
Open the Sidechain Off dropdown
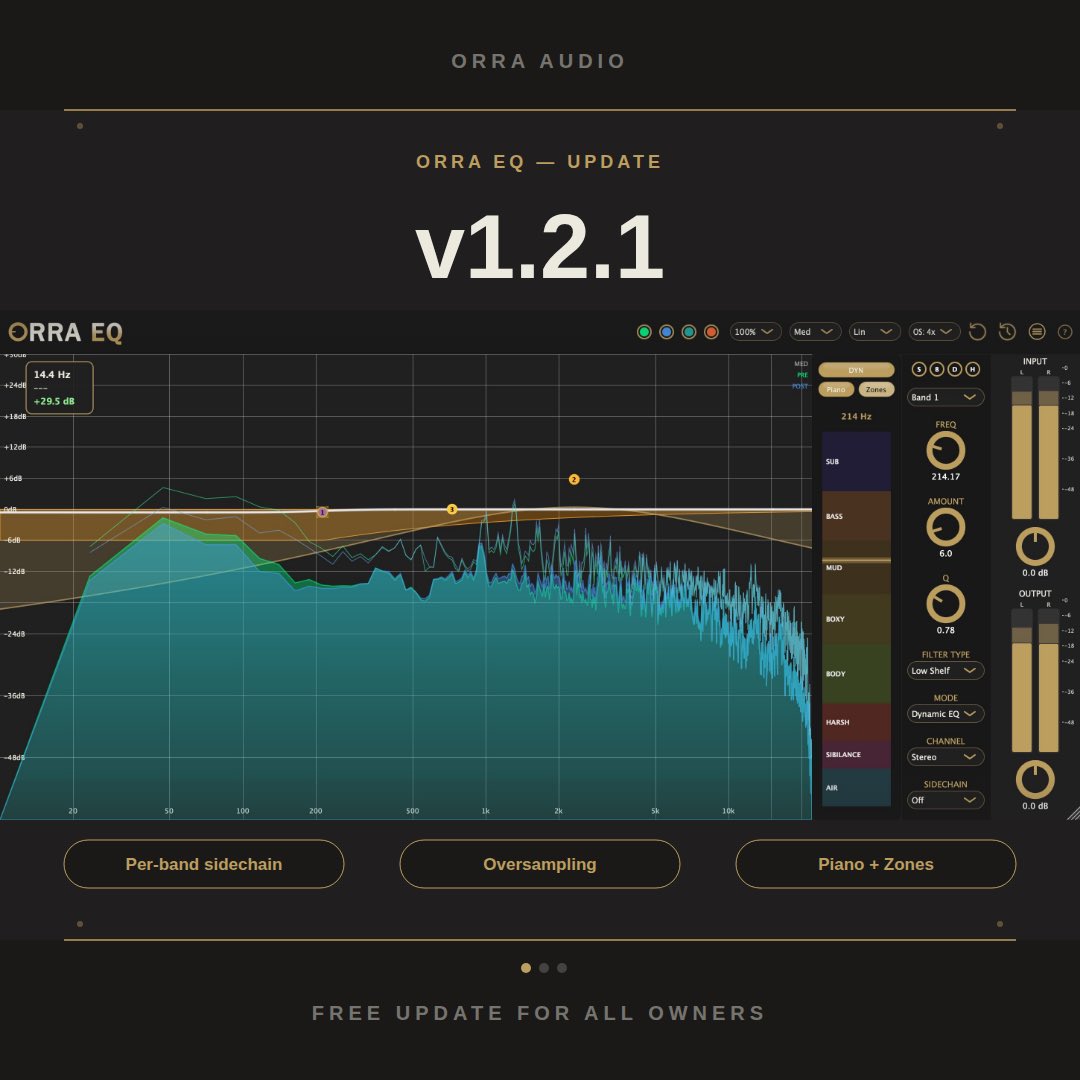point(946,800)
